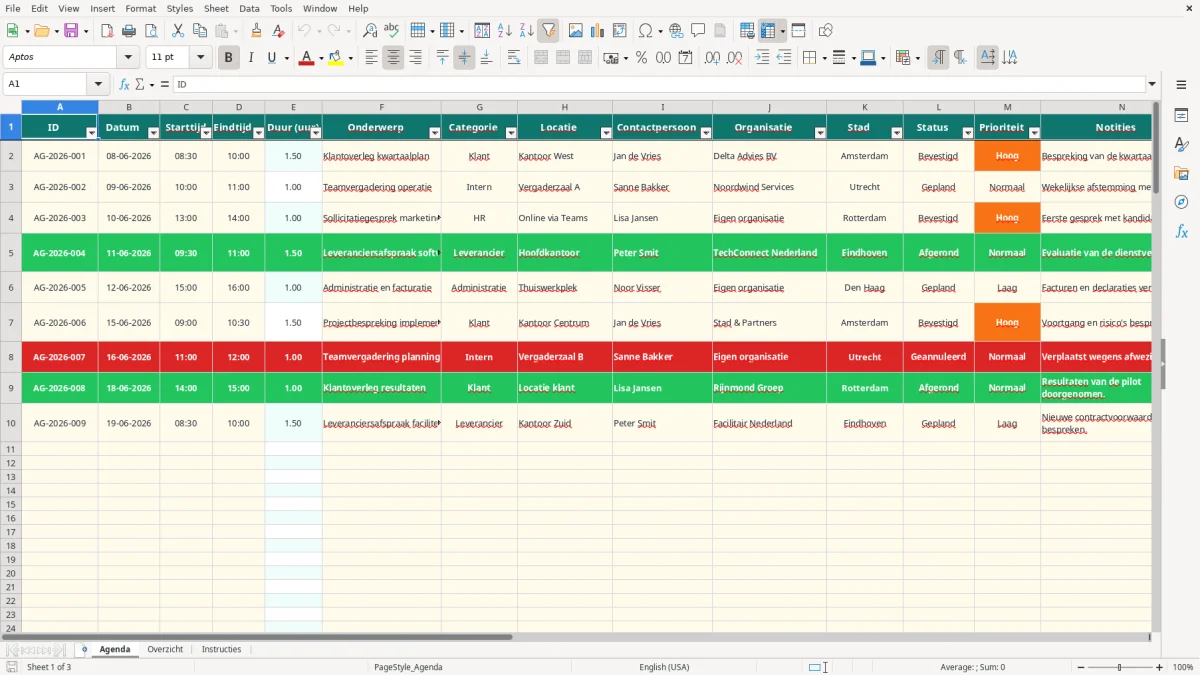1200x675 pixels.
Task: Save the document with the Save icon
Action: tap(71, 31)
